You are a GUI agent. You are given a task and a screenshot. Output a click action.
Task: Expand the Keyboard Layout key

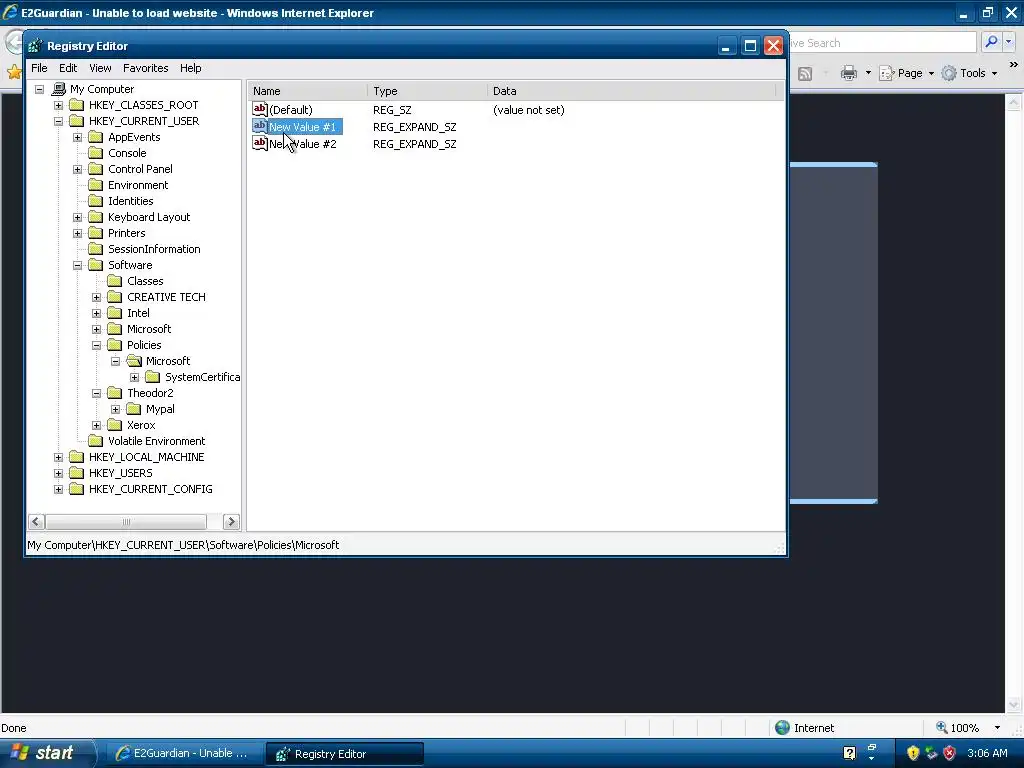pos(77,217)
